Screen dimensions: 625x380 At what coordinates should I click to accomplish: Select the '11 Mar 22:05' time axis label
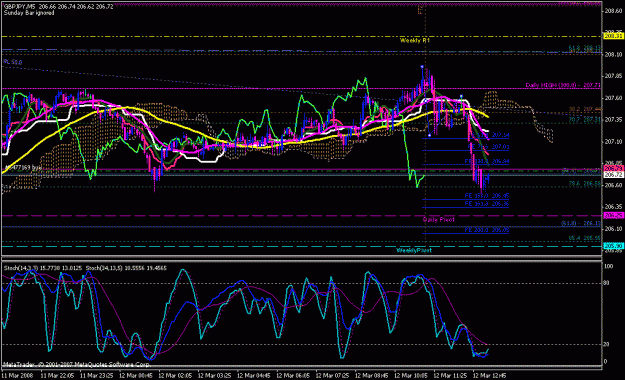tap(57, 376)
